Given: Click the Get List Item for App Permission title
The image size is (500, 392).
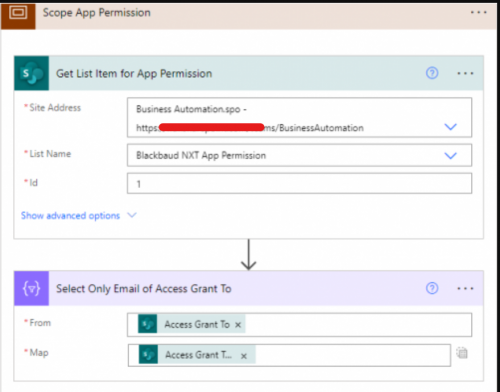Looking at the screenshot, I should (134, 73).
